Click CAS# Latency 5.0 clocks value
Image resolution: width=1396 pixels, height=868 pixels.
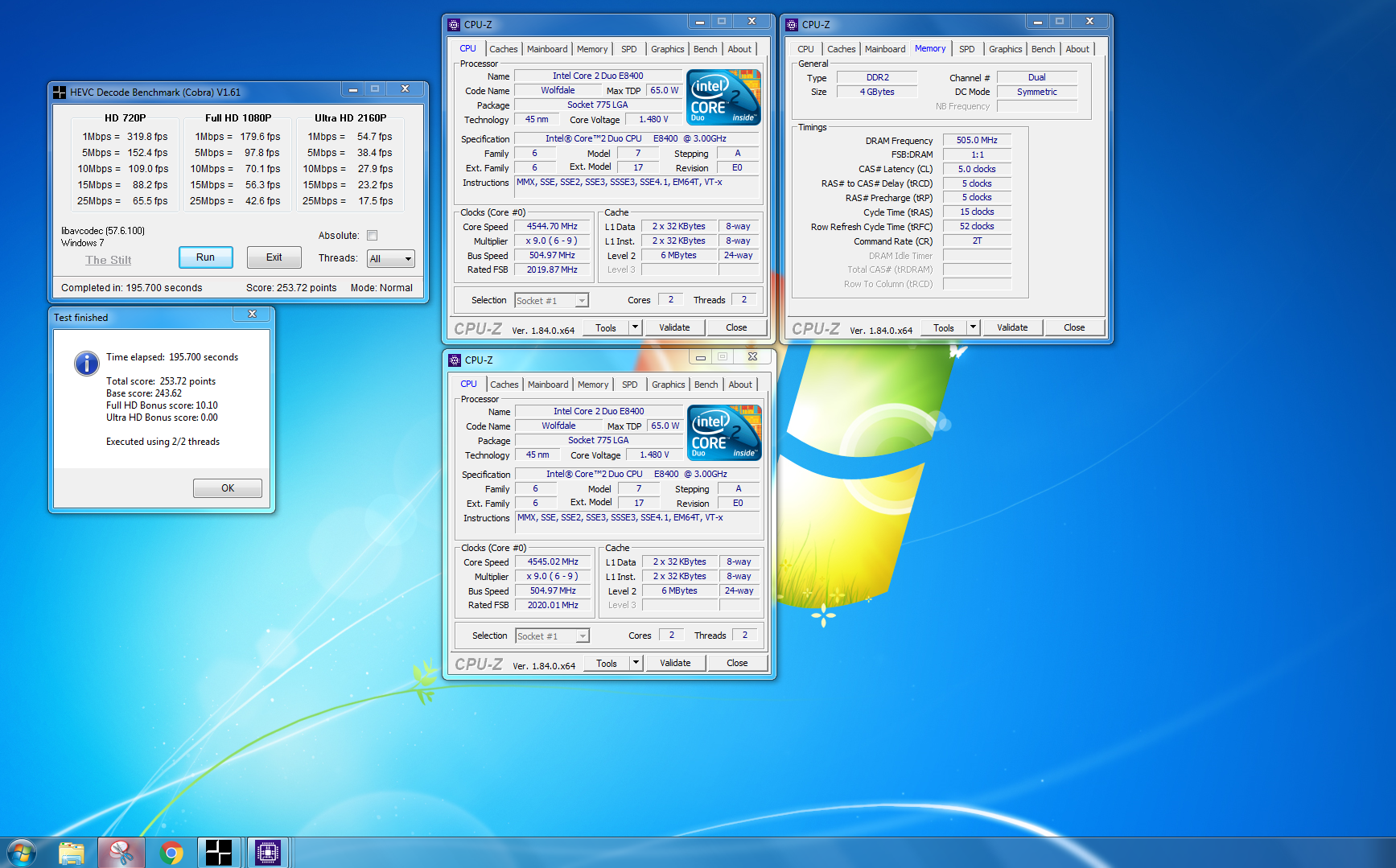coord(977,169)
